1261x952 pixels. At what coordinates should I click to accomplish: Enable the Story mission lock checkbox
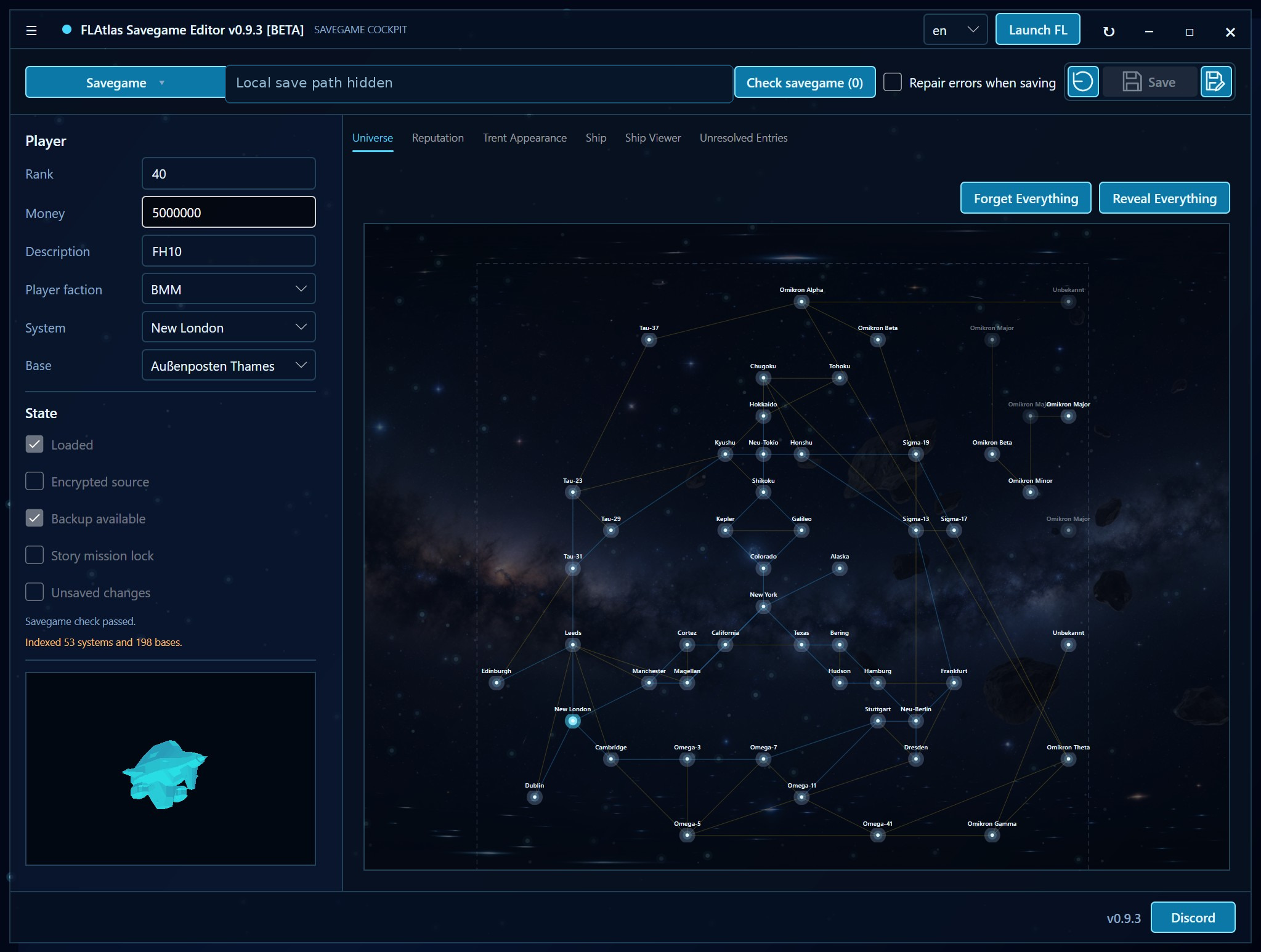click(x=34, y=555)
